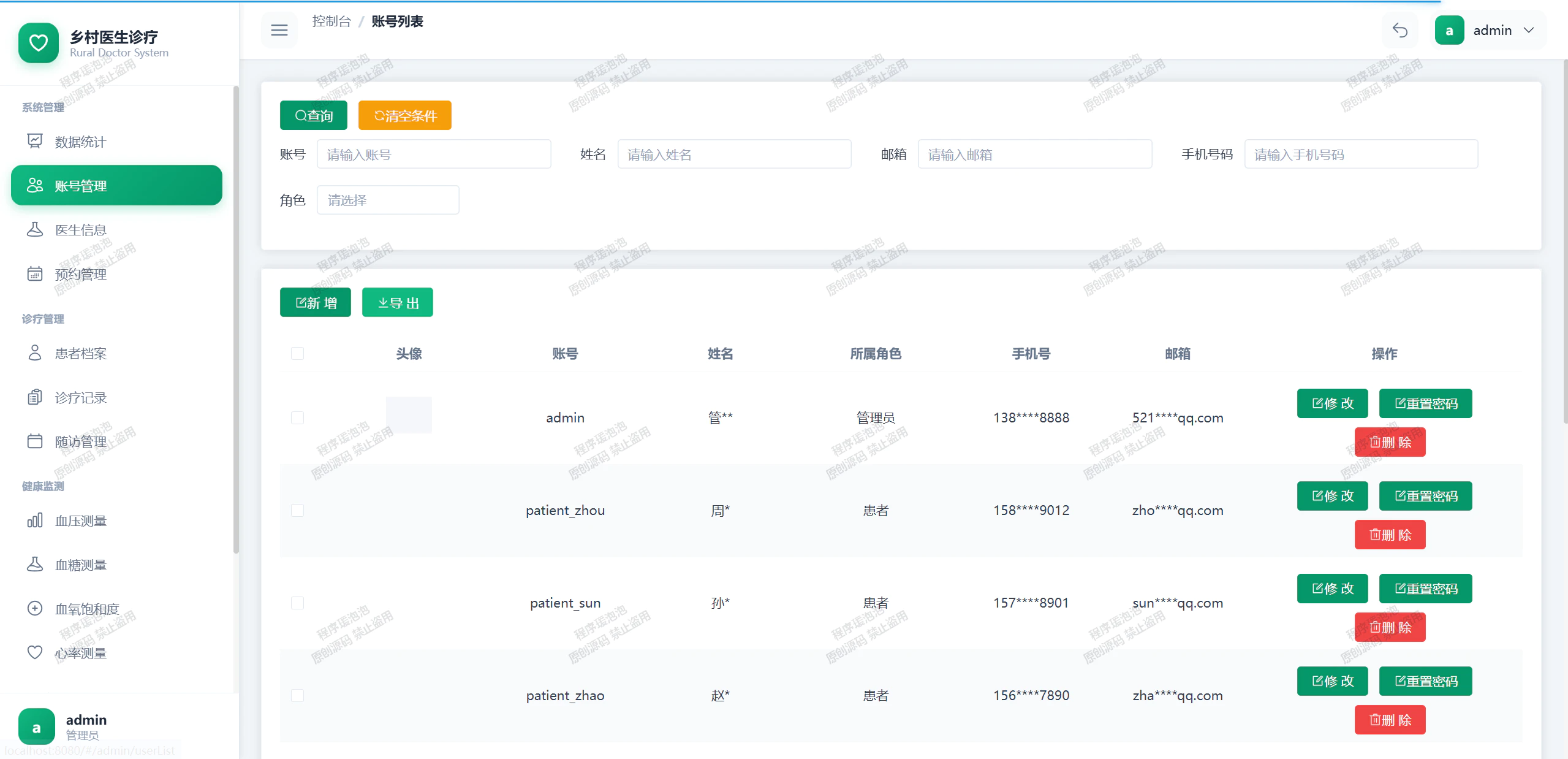Screen dimensions: 1568x759
Task: Click 删除 for patient_zhao
Action: [x=1390, y=720]
